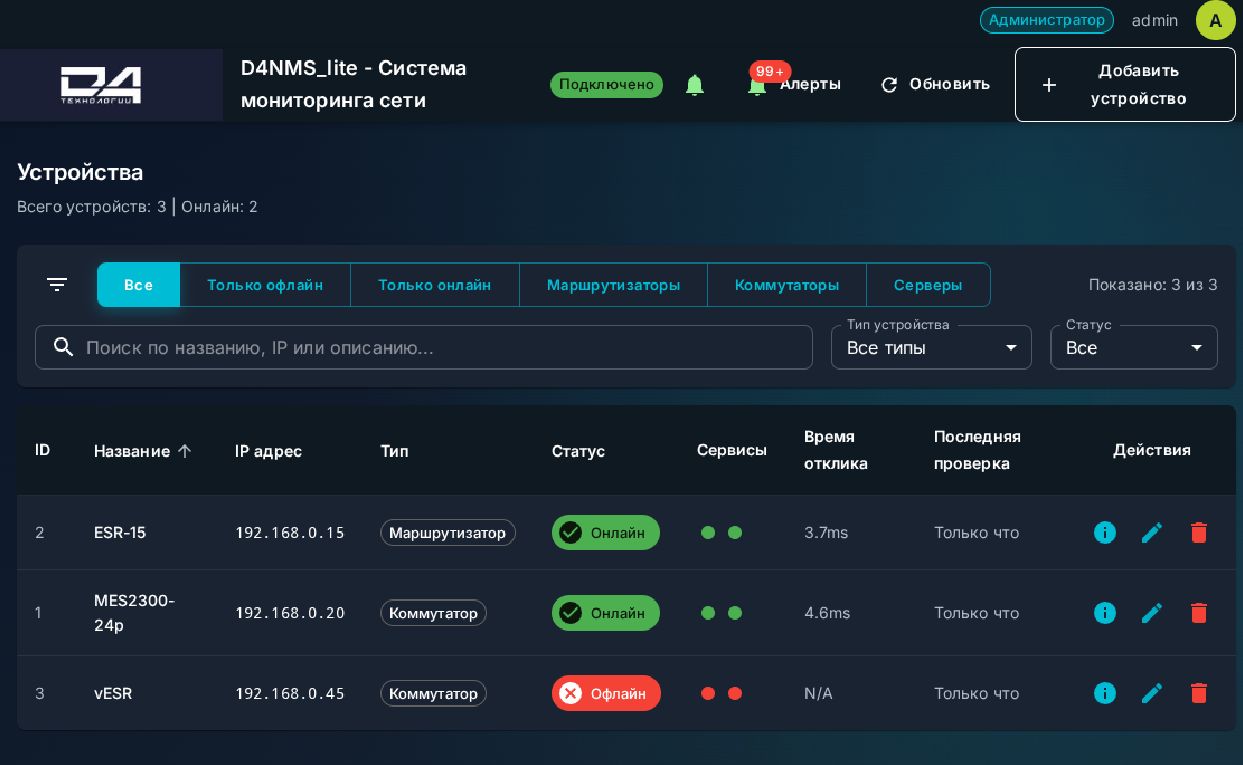Click the Администратор badge
The image size is (1243, 765).
point(1047,20)
